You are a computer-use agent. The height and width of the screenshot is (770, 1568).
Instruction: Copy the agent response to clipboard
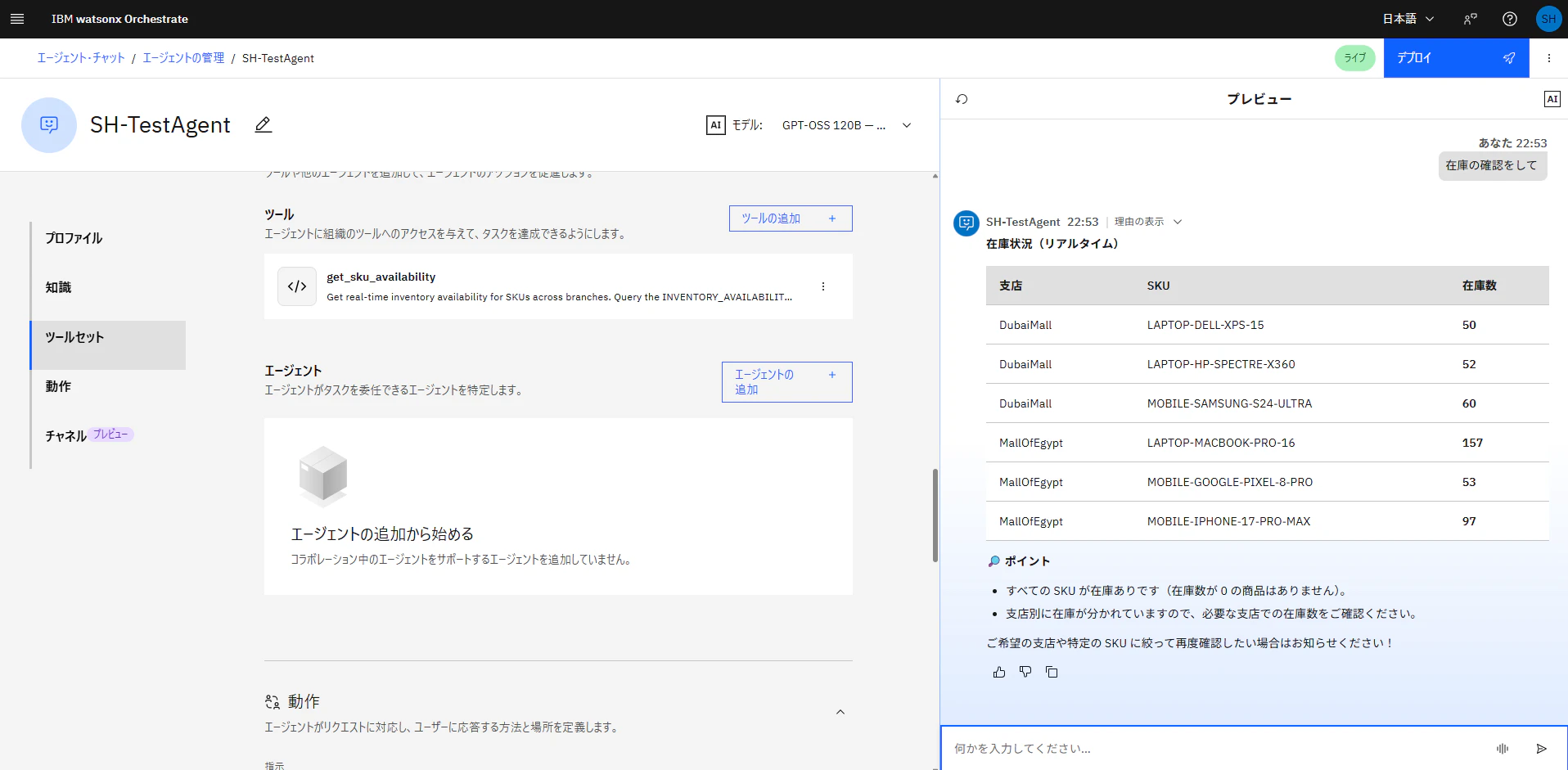[1052, 672]
